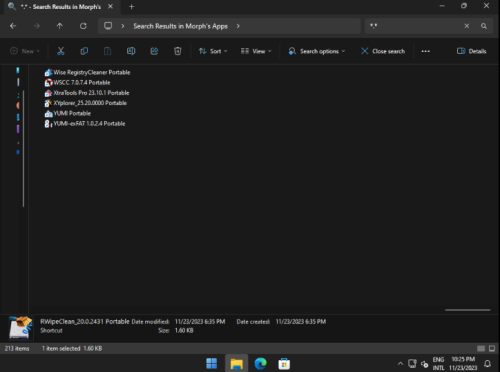Click the Paste clipboard icon
This screenshot has height=372, width=500.
[108, 51]
